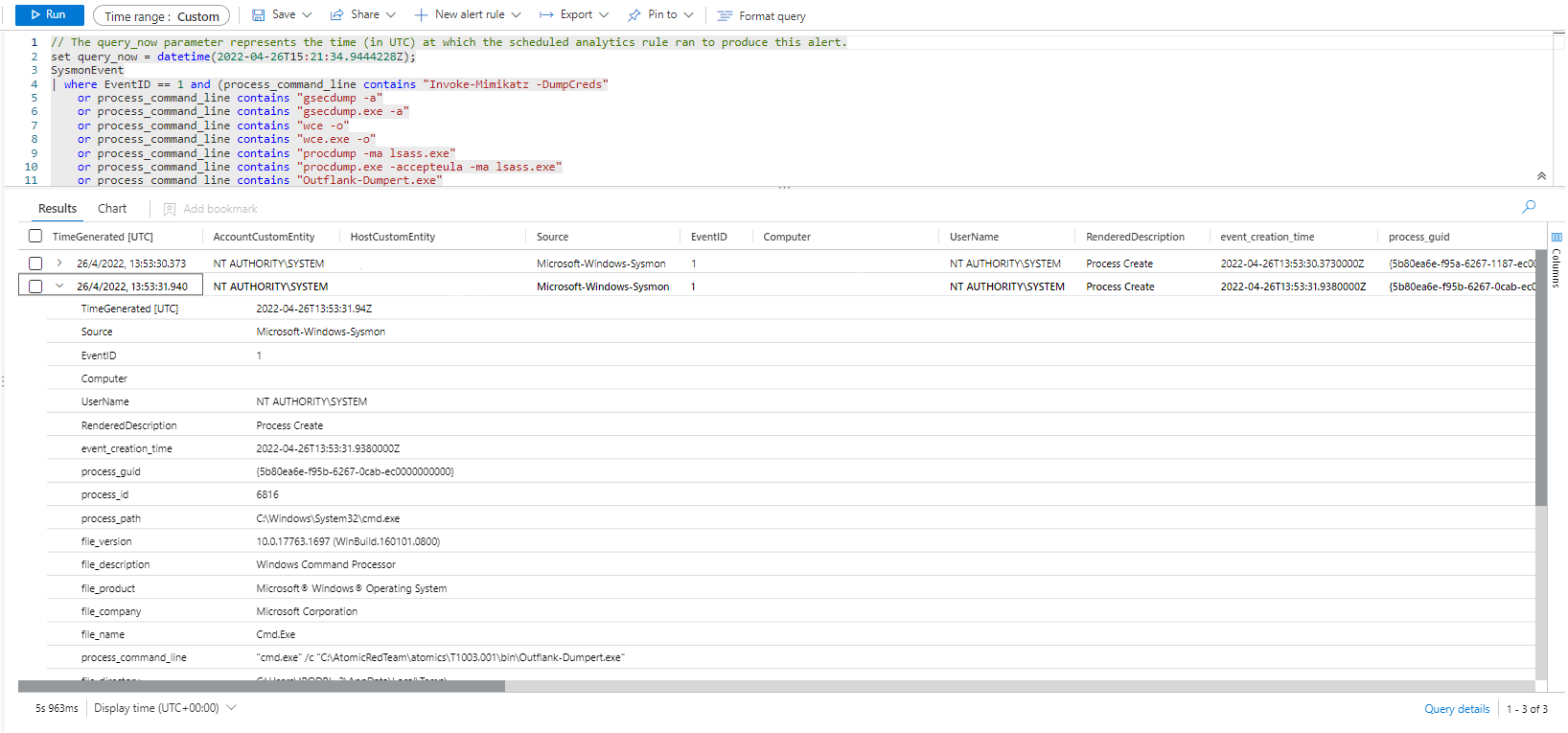Switch to the Chart tab
Screen dimensions: 1568x733
[112, 209]
